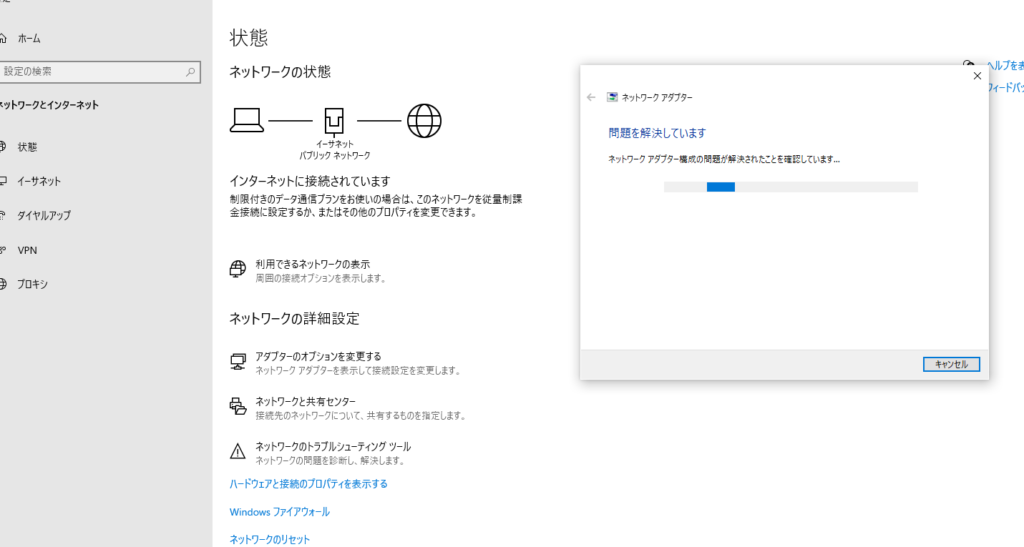The height and width of the screenshot is (547, 1024).
Task: Select the 状態 globe icon in sidebar
Action: coord(3,147)
